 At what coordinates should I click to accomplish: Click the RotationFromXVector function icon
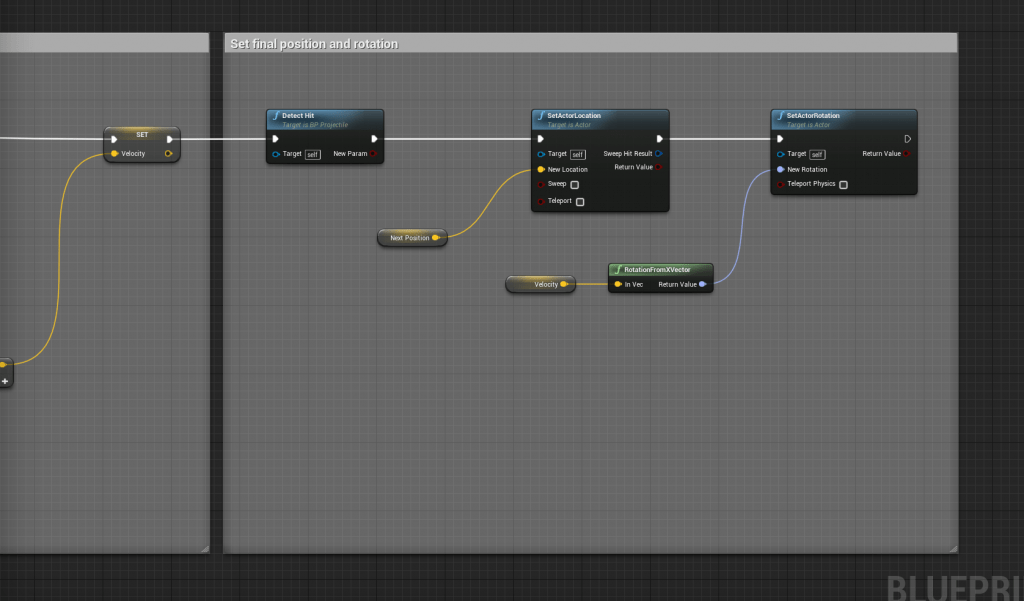(x=618, y=270)
